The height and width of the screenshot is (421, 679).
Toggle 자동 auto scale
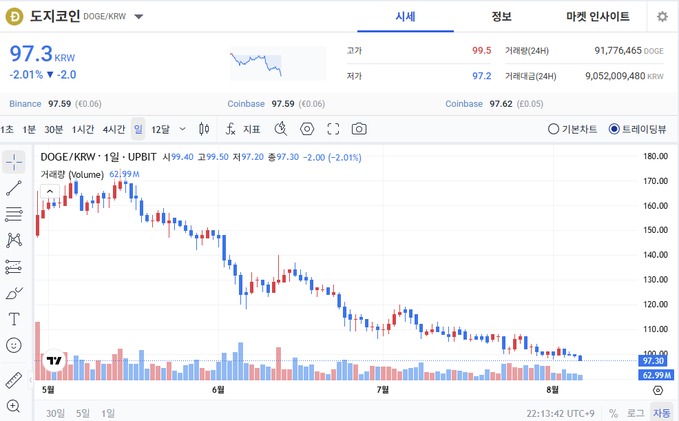click(662, 413)
